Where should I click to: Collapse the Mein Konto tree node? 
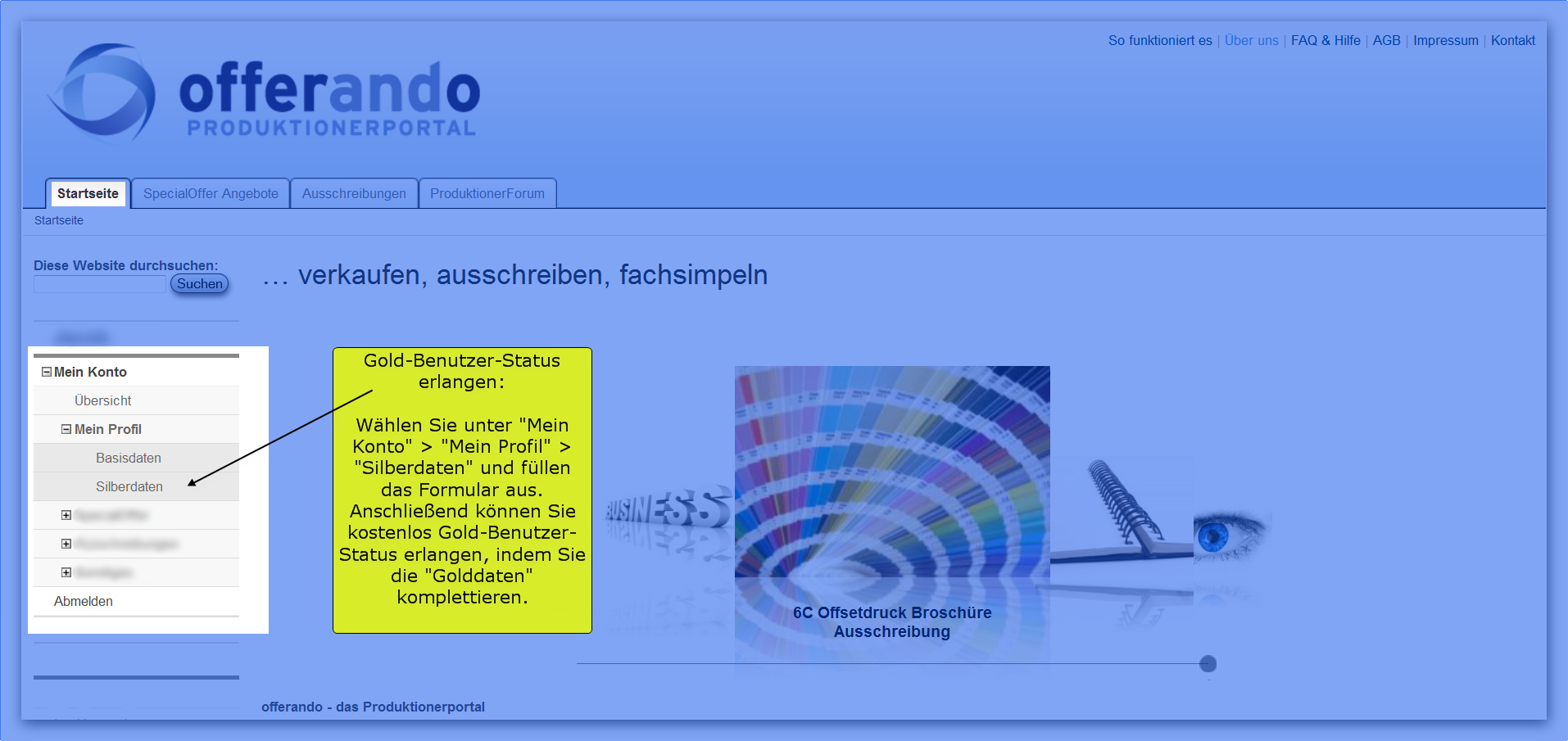(47, 372)
